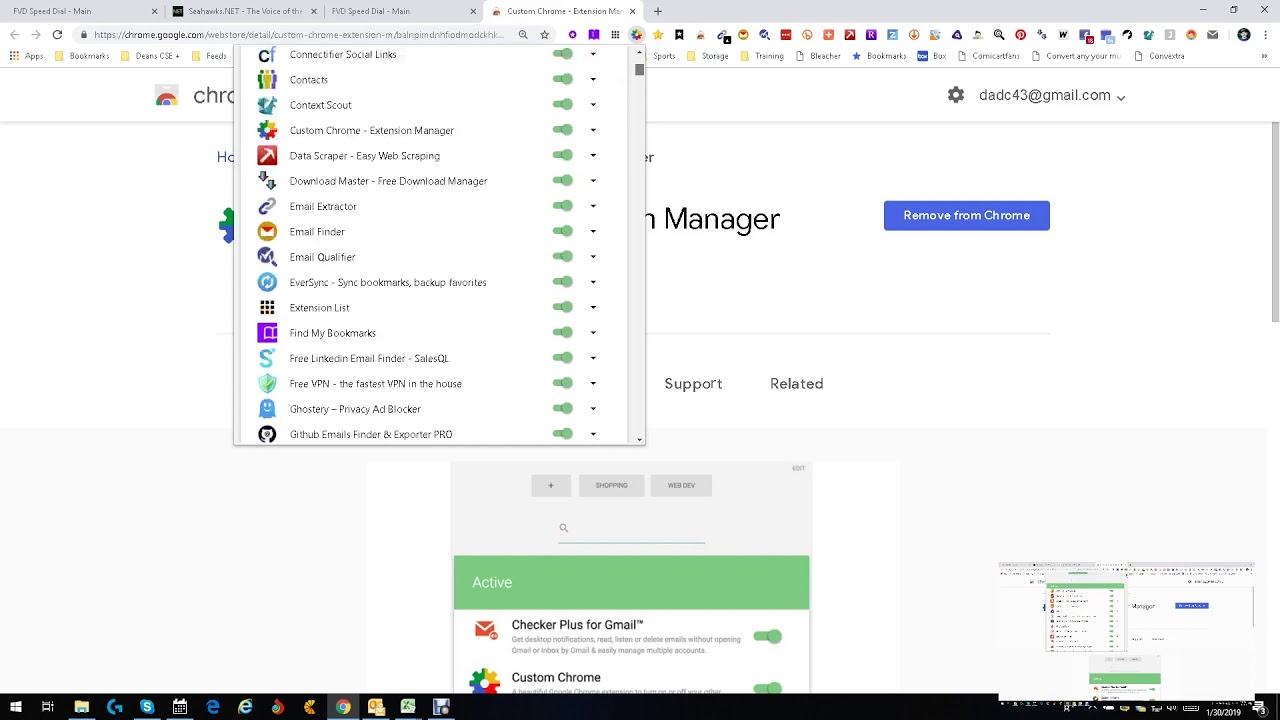Click the Download Master arrow icon
The width and height of the screenshot is (1280, 720).
pos(267,181)
